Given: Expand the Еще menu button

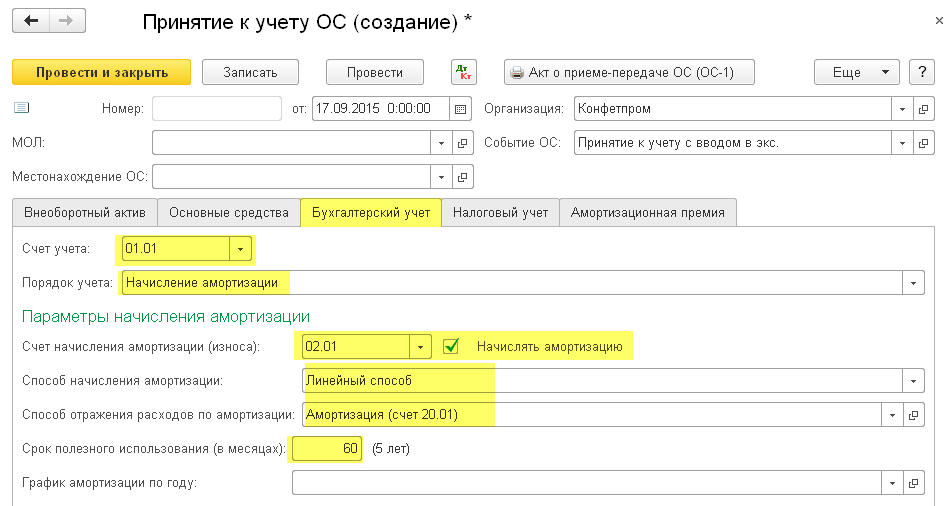Looking at the screenshot, I should tap(856, 72).
